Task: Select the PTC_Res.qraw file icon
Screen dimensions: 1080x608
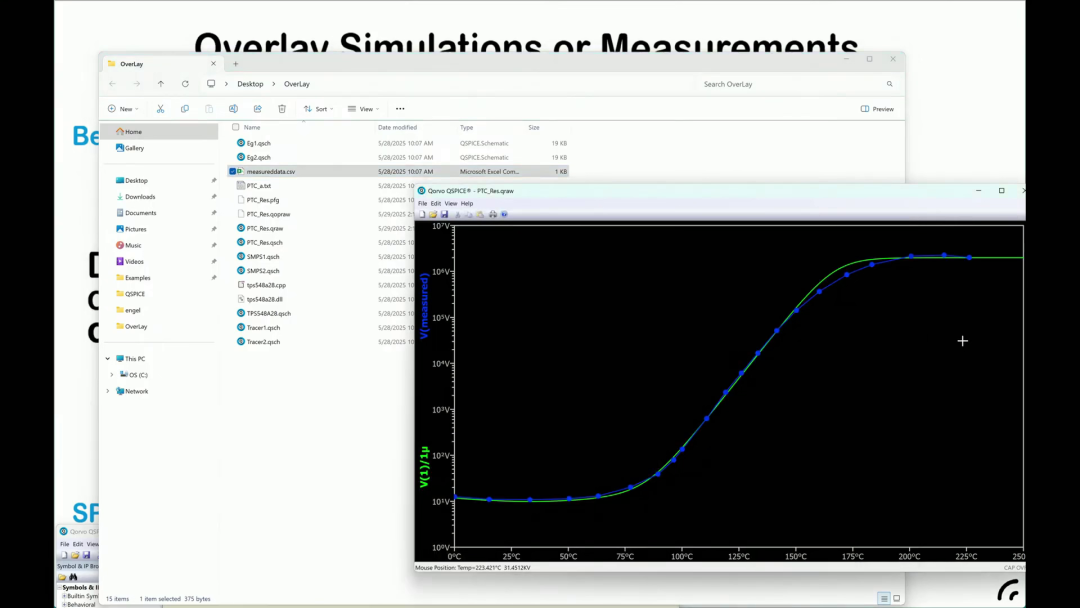Action: tap(240, 228)
